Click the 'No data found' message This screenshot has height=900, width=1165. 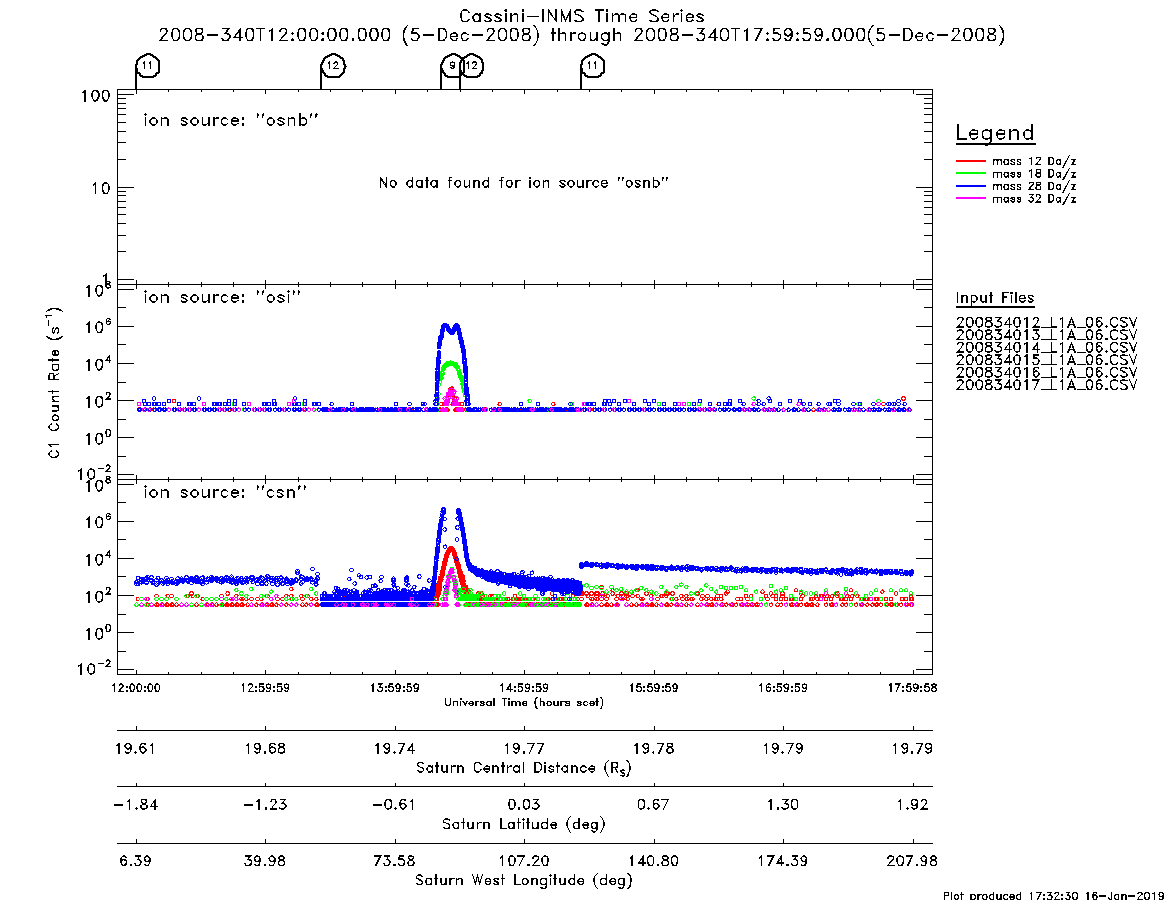(524, 183)
